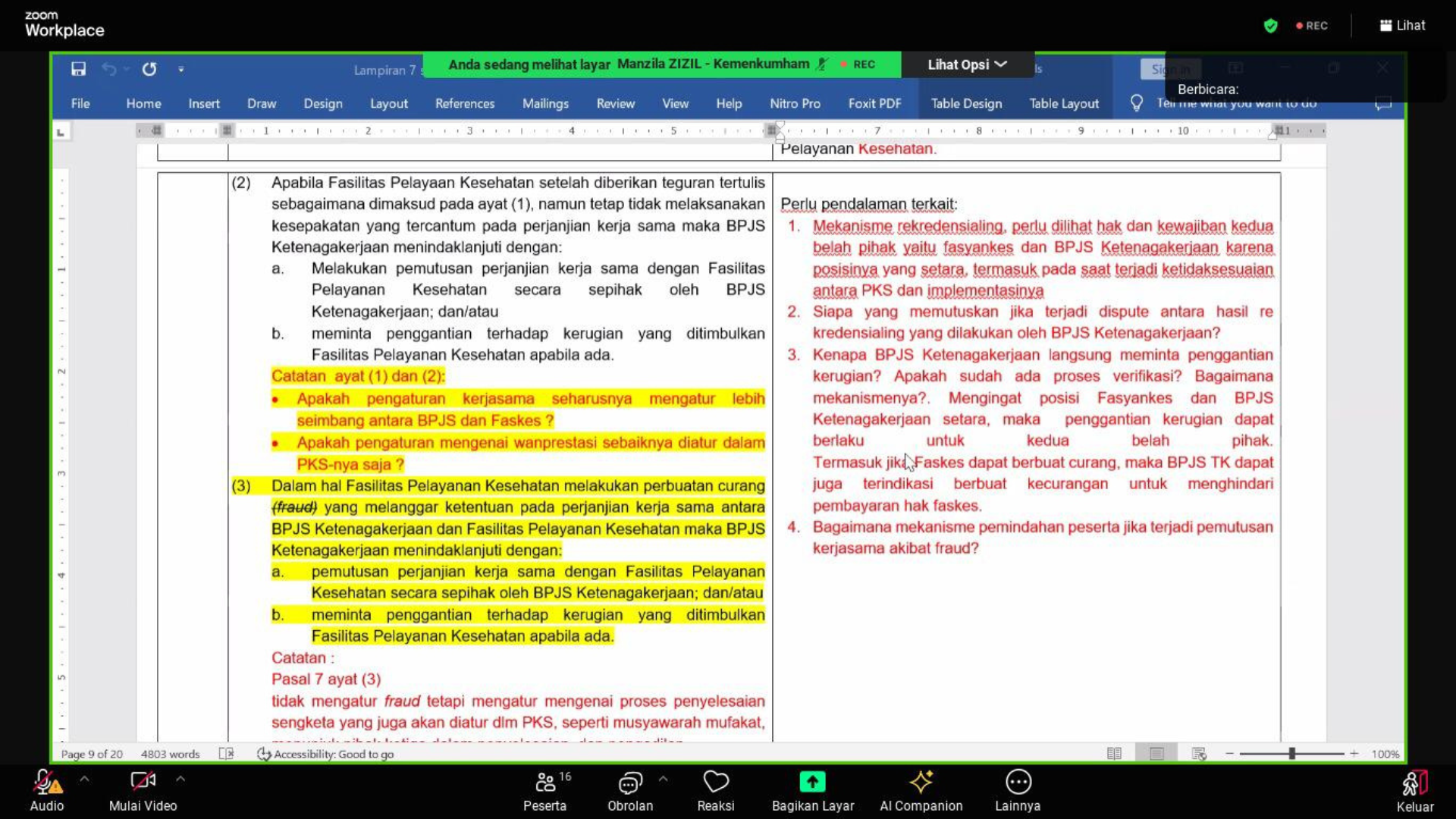This screenshot has height=819, width=1456.
Task: Click the zoom slider handle
Action: 1292,754
